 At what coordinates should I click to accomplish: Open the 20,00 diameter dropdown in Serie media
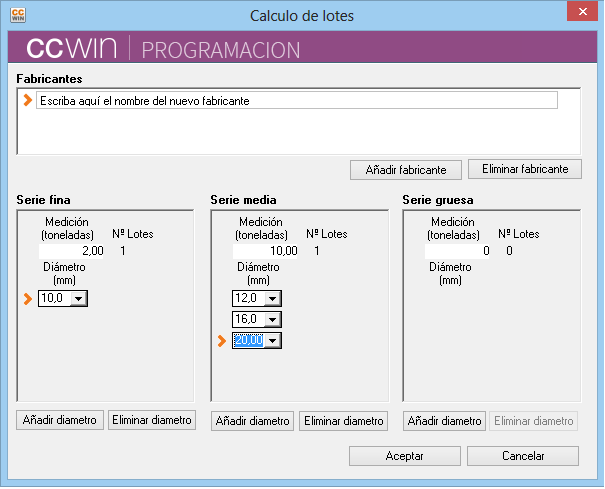[x=273, y=341]
